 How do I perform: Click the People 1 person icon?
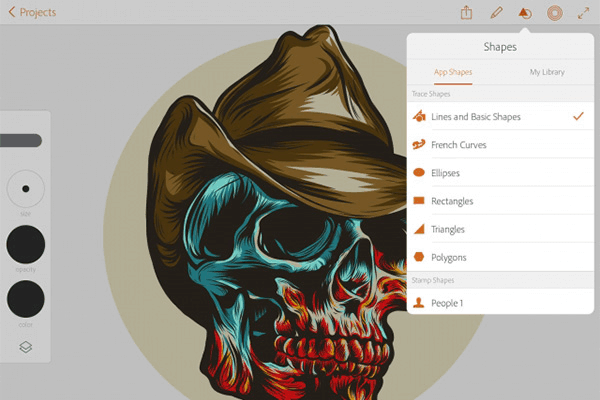[x=419, y=302]
